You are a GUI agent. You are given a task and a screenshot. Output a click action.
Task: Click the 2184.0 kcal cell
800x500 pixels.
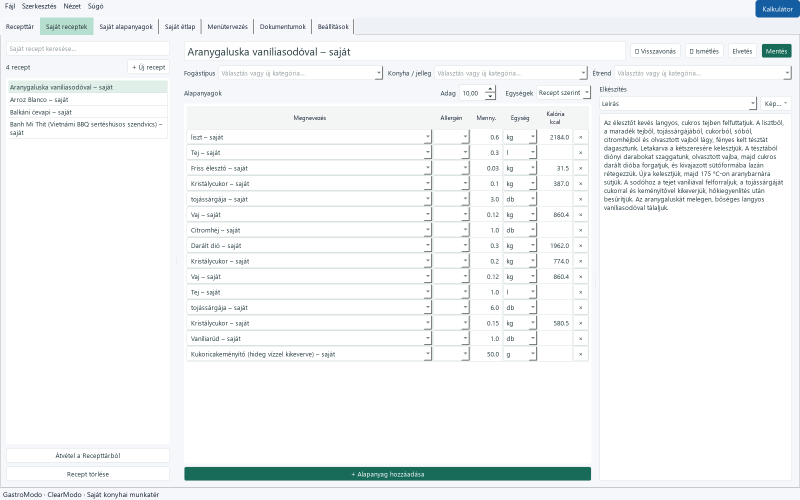(x=555, y=137)
